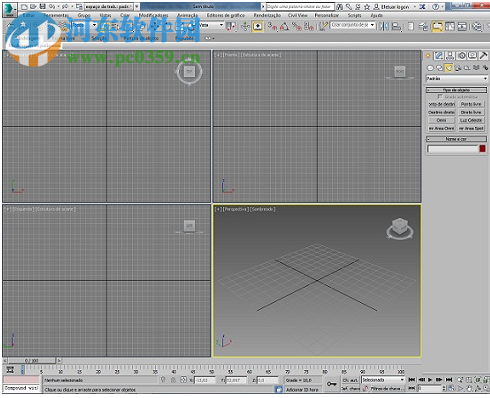
Task: Click the Set Keys large key icon
Action: coord(331,384)
